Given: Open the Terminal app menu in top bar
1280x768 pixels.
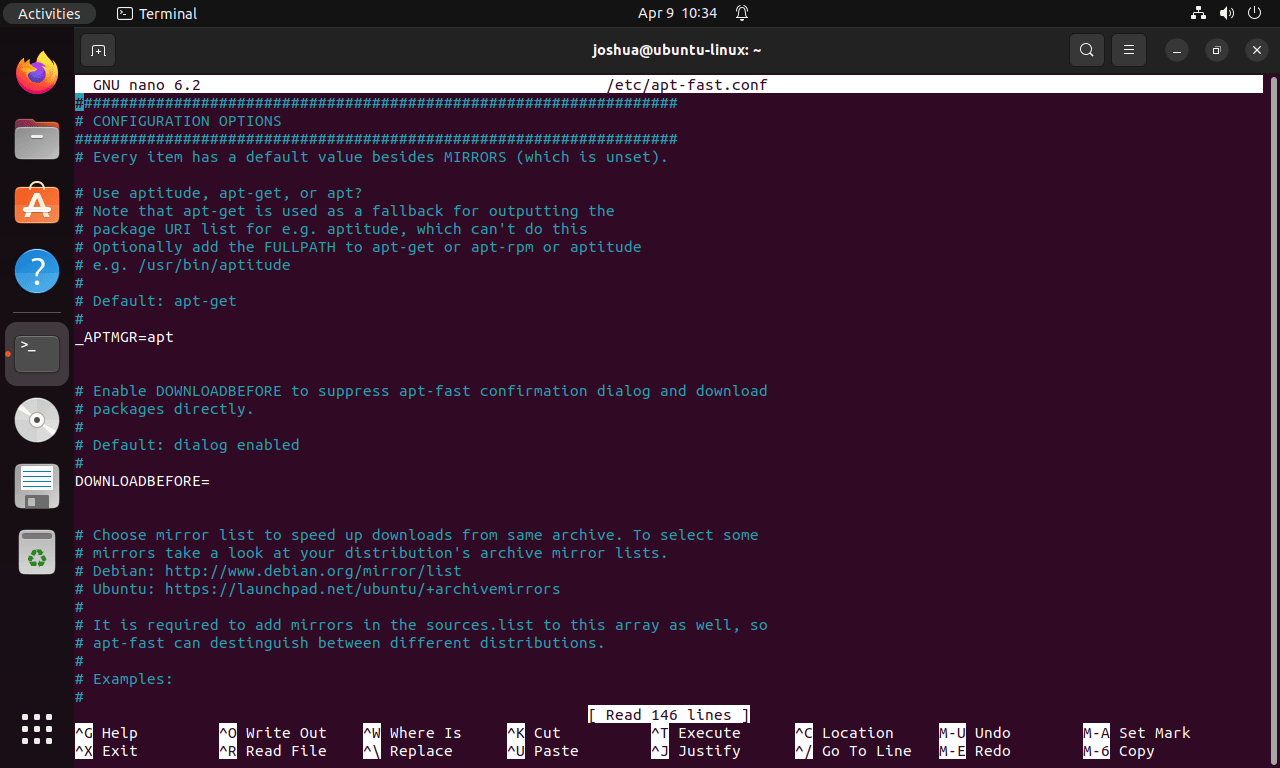Looking at the screenshot, I should point(157,14).
